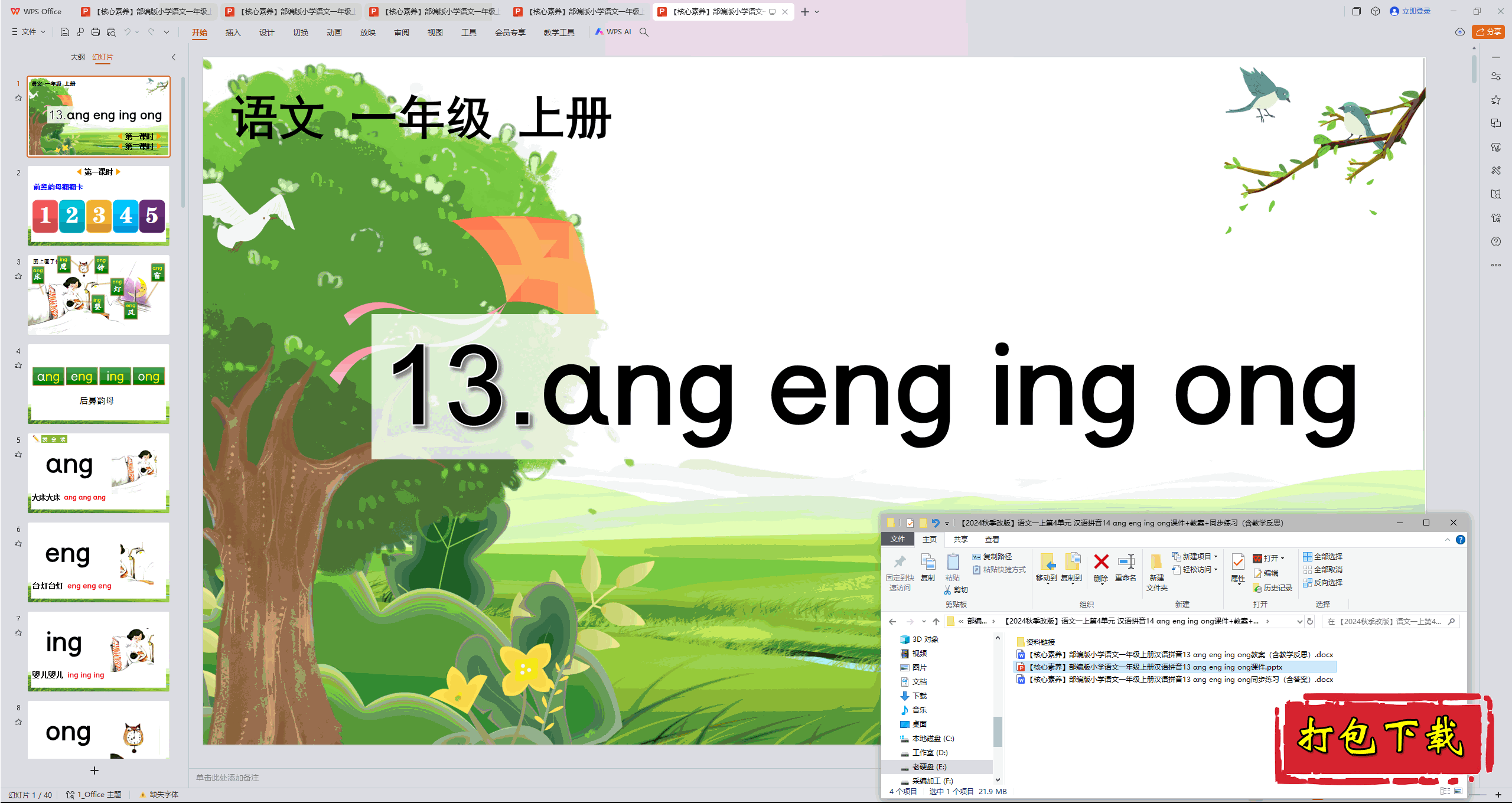The width and height of the screenshot is (1512, 803).
Task: Click the cloud sync icon near Share
Action: (1459, 32)
